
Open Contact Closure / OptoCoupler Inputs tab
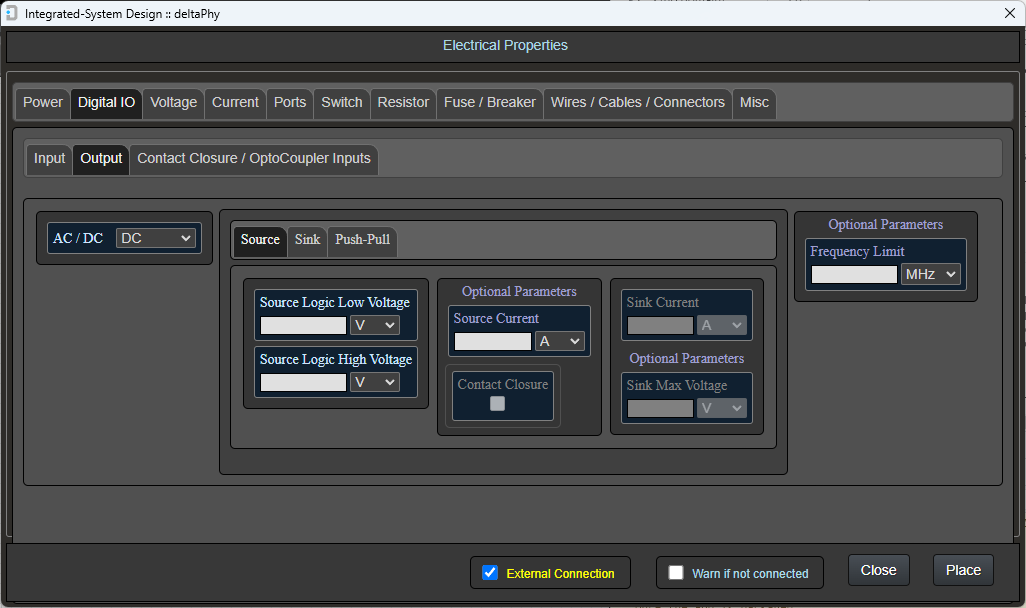[x=254, y=158]
